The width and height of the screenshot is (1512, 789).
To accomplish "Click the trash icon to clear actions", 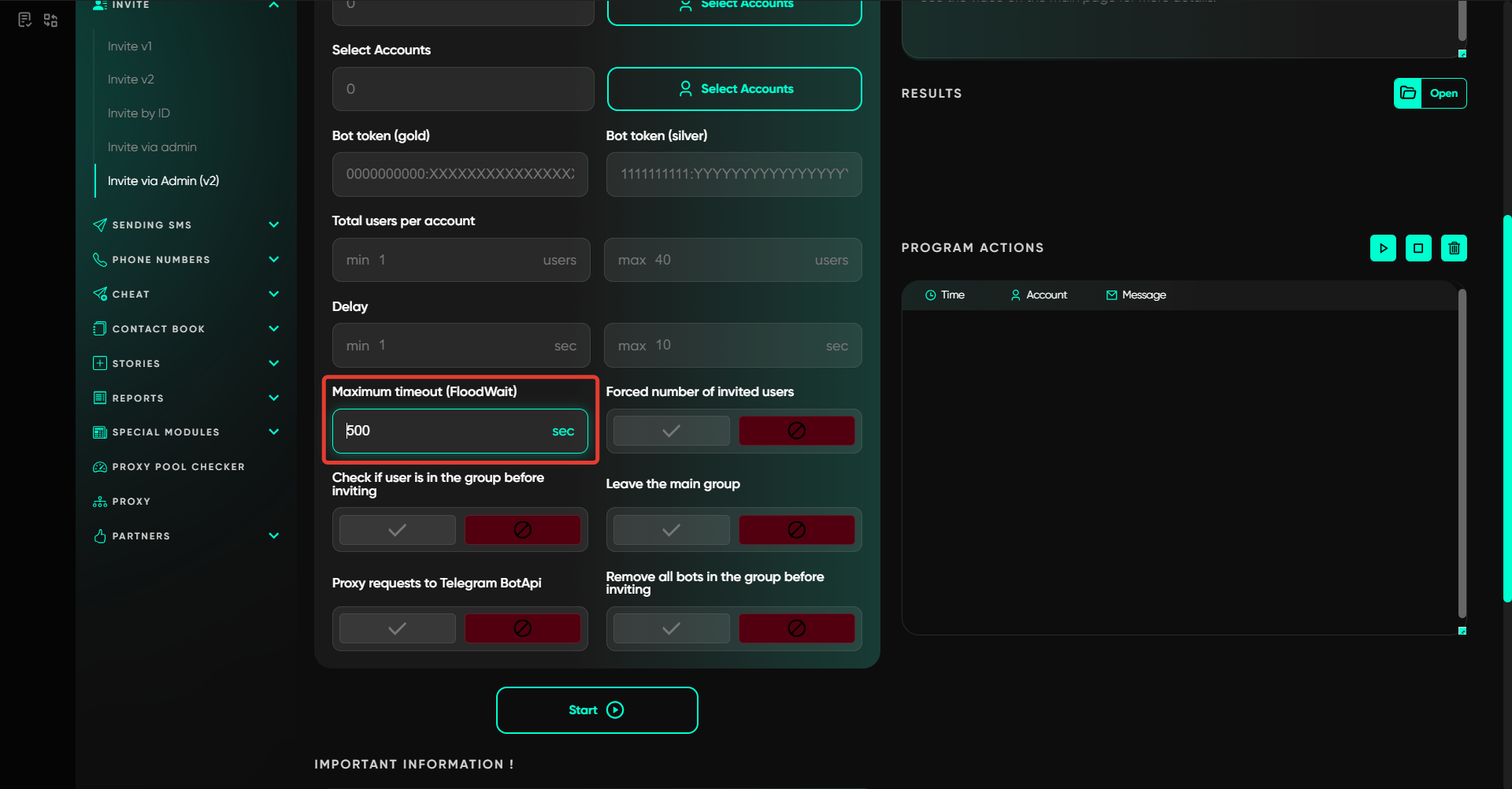I will 1454,248.
